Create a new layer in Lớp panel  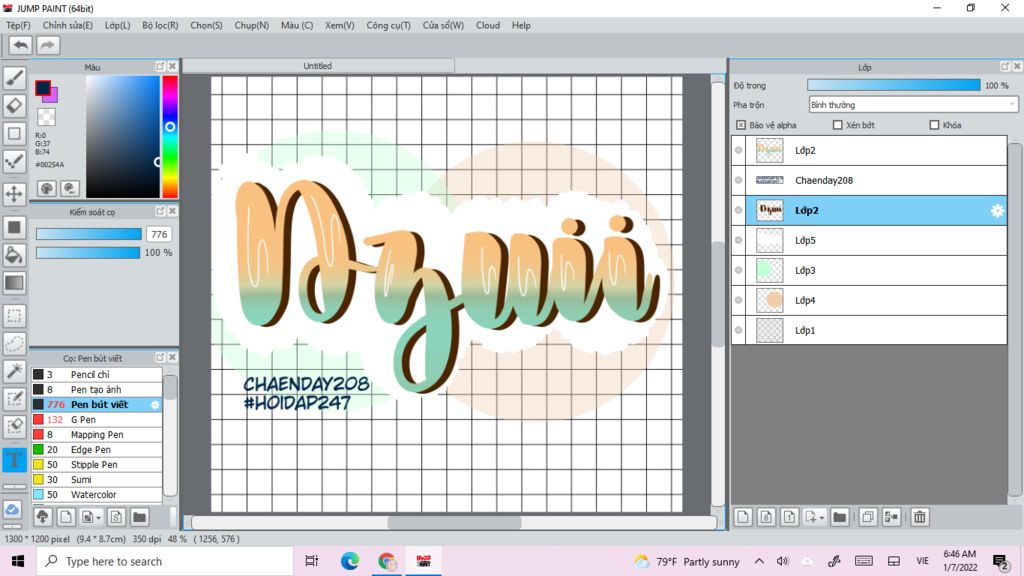click(743, 517)
